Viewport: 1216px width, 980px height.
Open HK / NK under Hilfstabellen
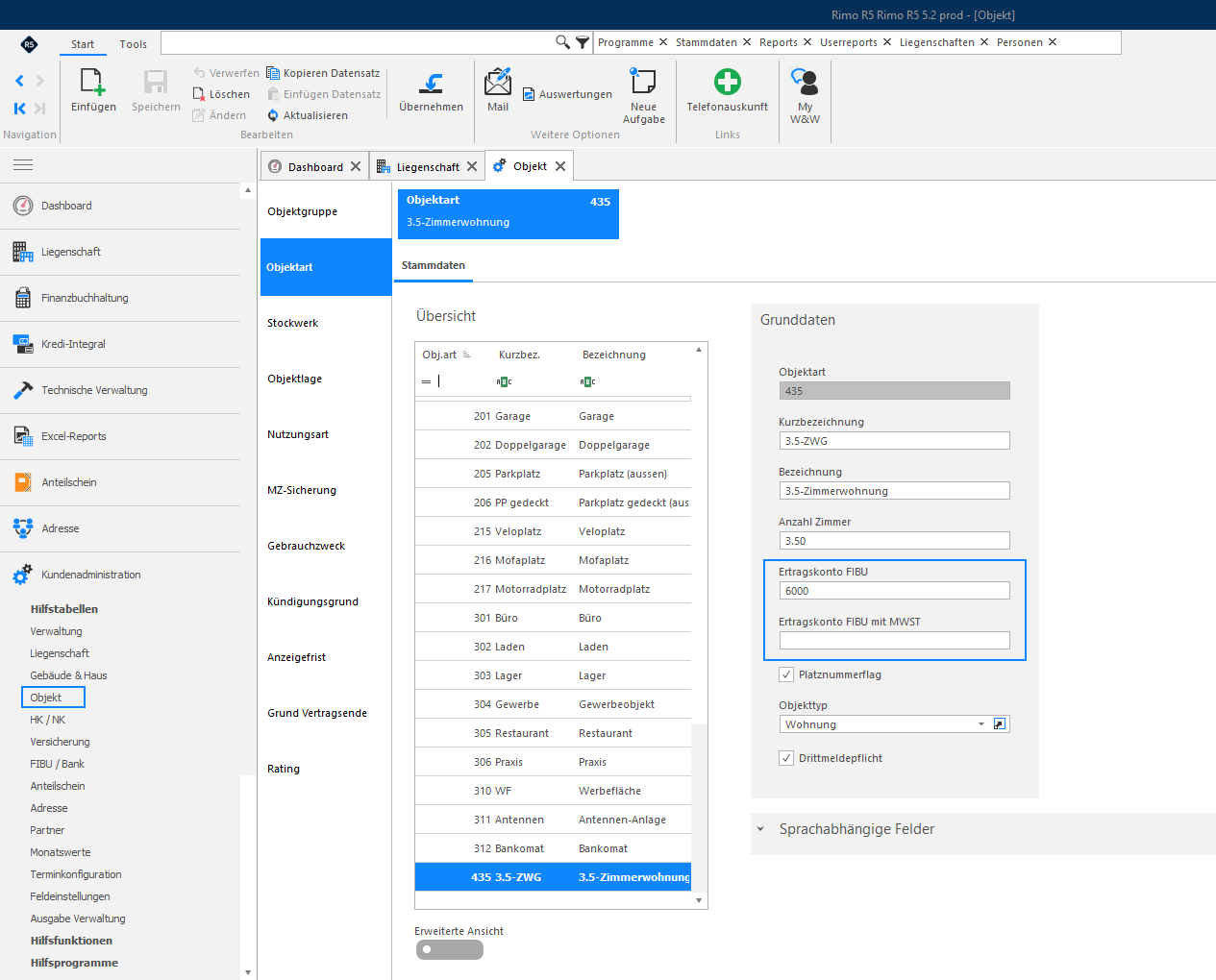click(x=48, y=720)
